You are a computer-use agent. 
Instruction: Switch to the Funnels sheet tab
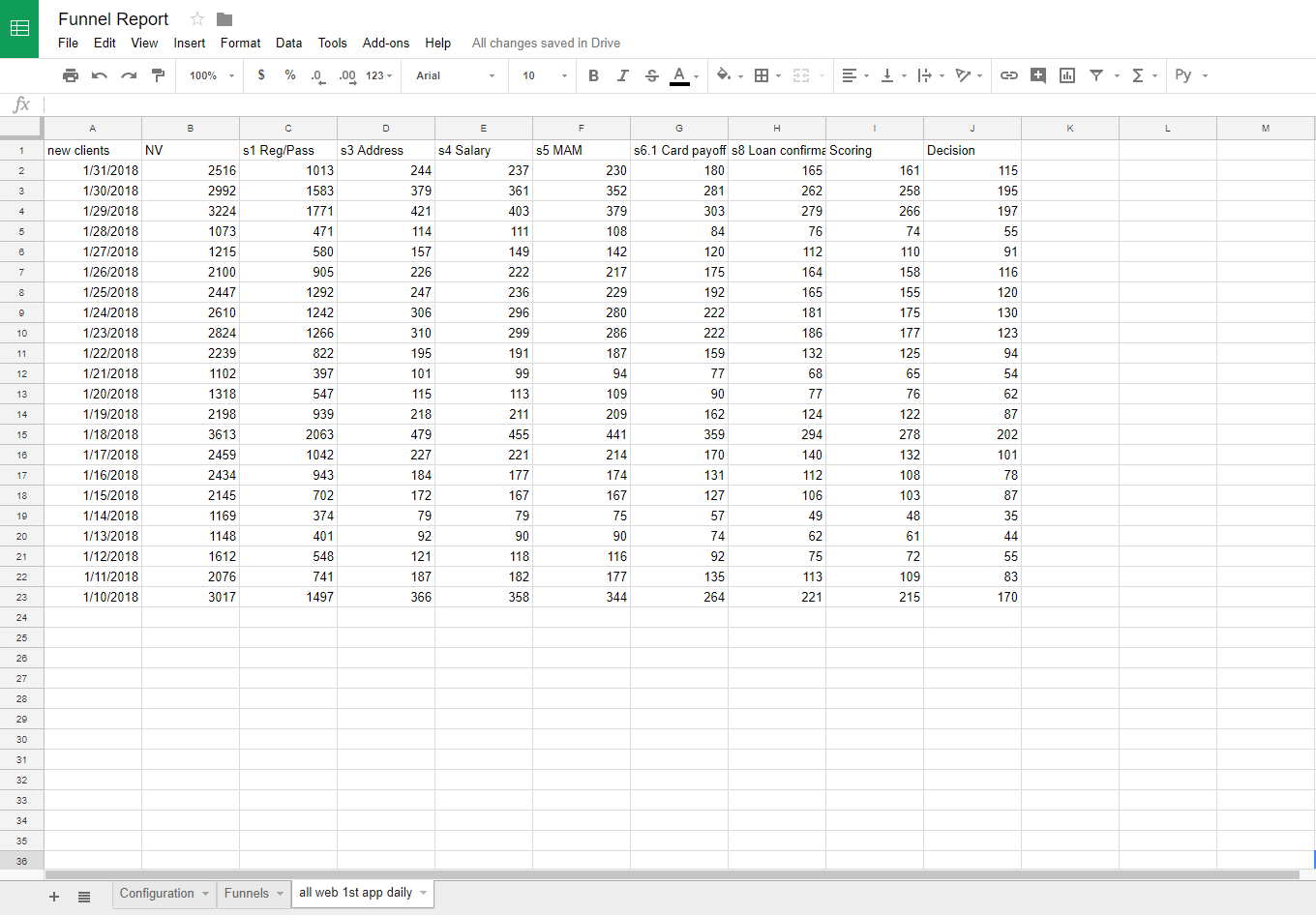coord(246,894)
